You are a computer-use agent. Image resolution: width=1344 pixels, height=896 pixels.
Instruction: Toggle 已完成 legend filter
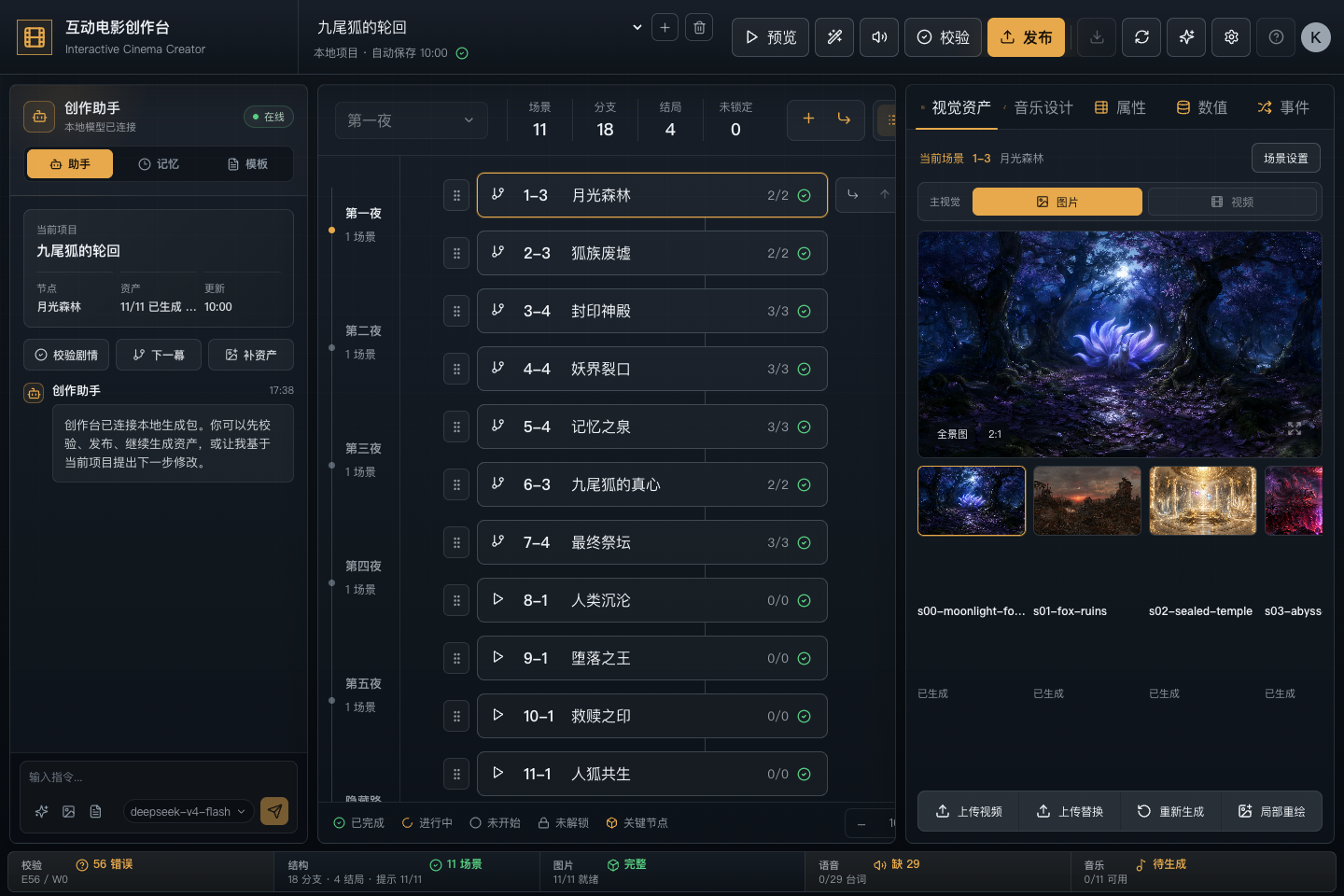pos(359,823)
